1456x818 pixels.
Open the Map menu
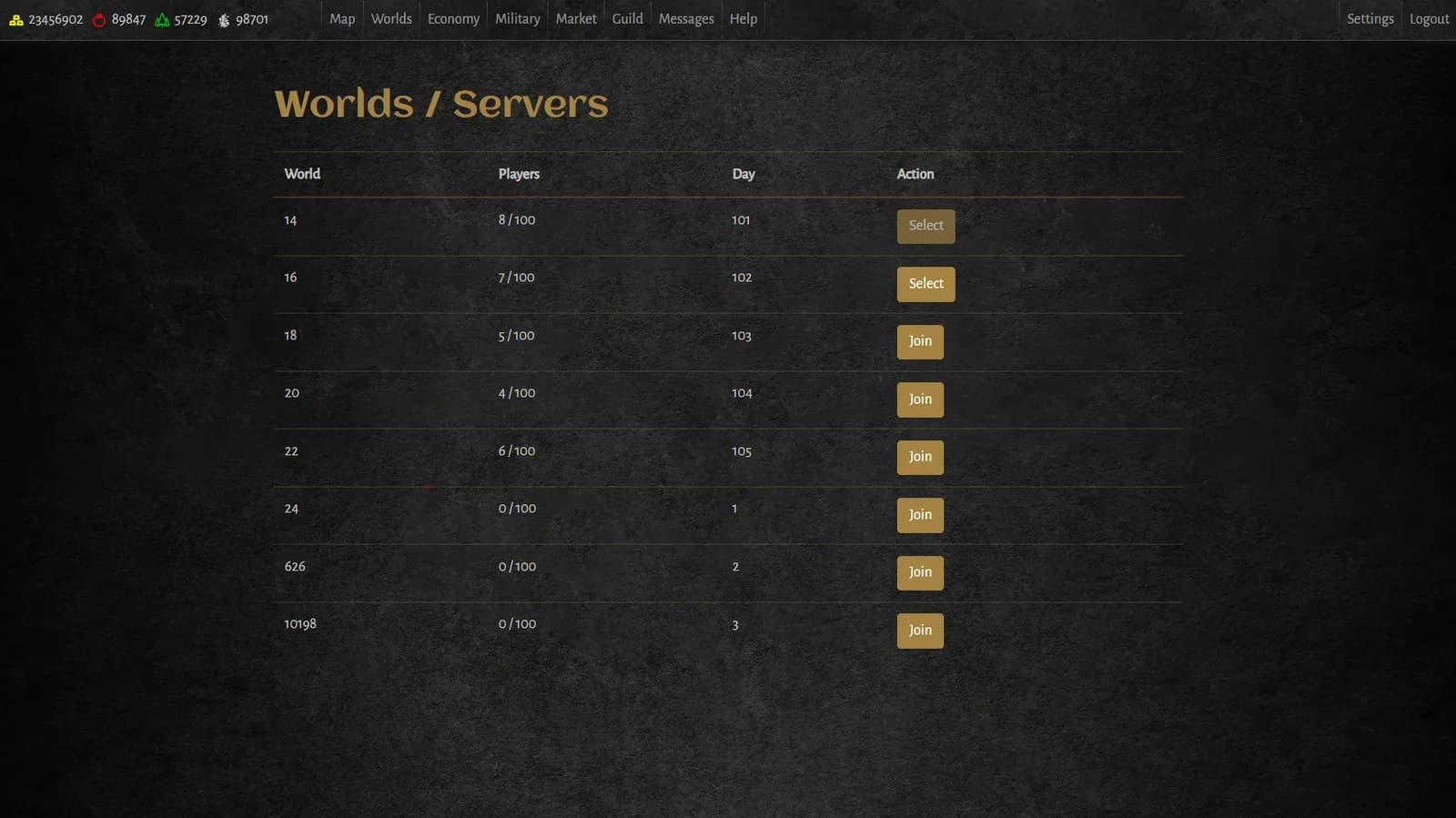click(x=342, y=19)
